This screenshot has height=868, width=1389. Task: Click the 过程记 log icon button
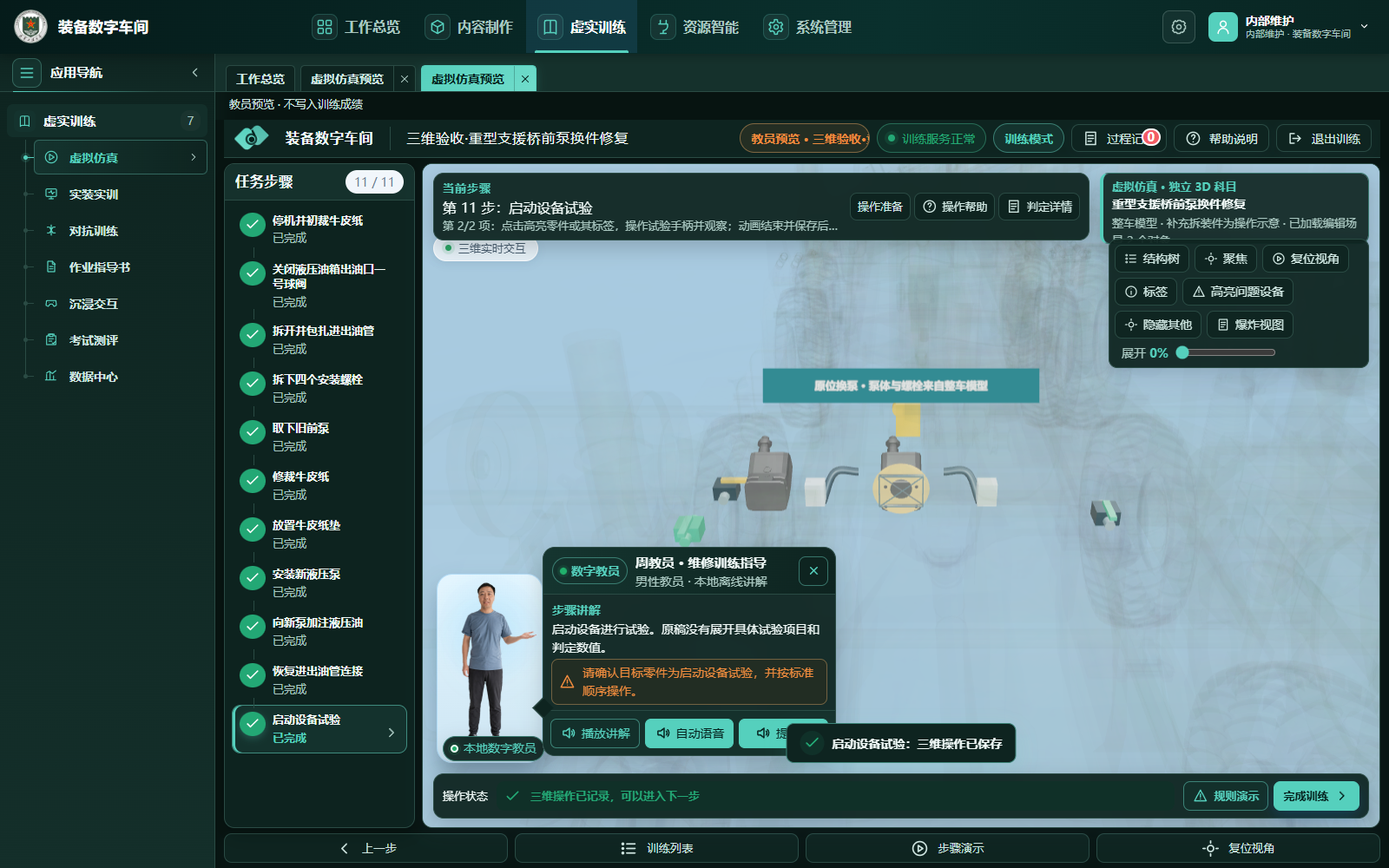click(x=1118, y=139)
